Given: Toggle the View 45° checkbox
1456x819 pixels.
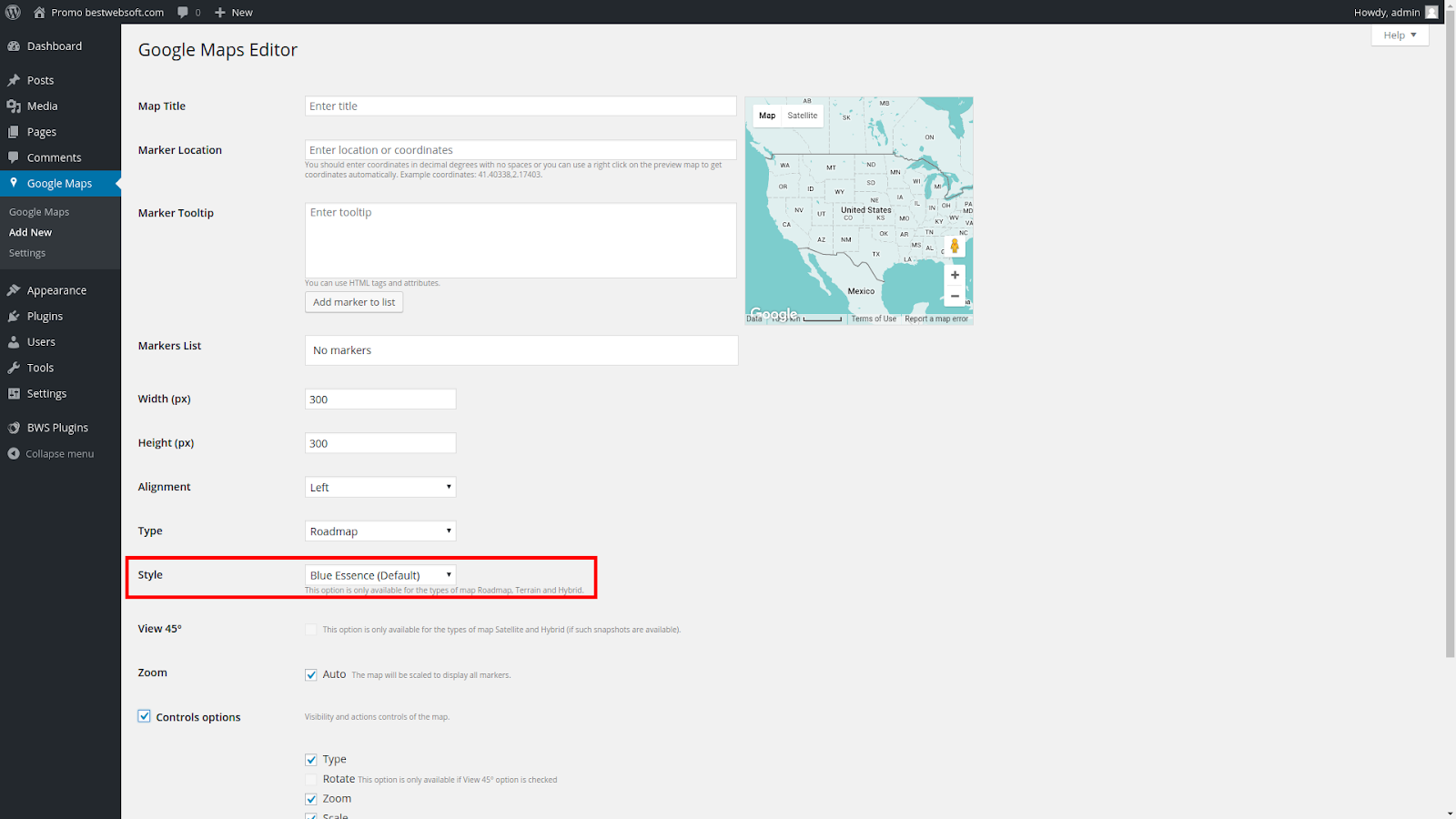Looking at the screenshot, I should point(311,630).
